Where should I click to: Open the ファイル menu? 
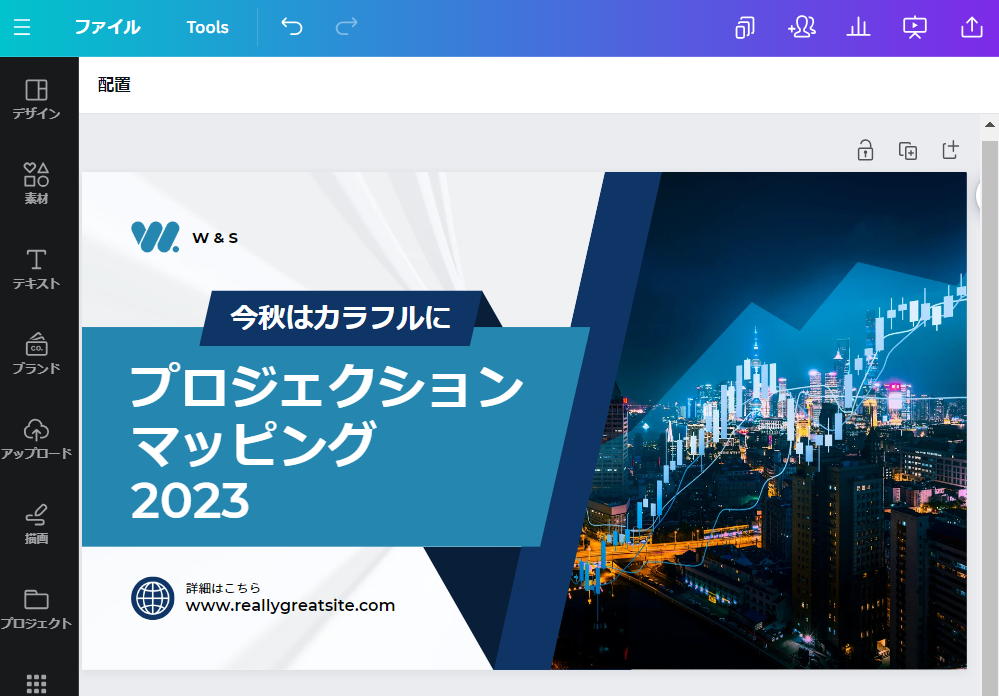(x=107, y=27)
